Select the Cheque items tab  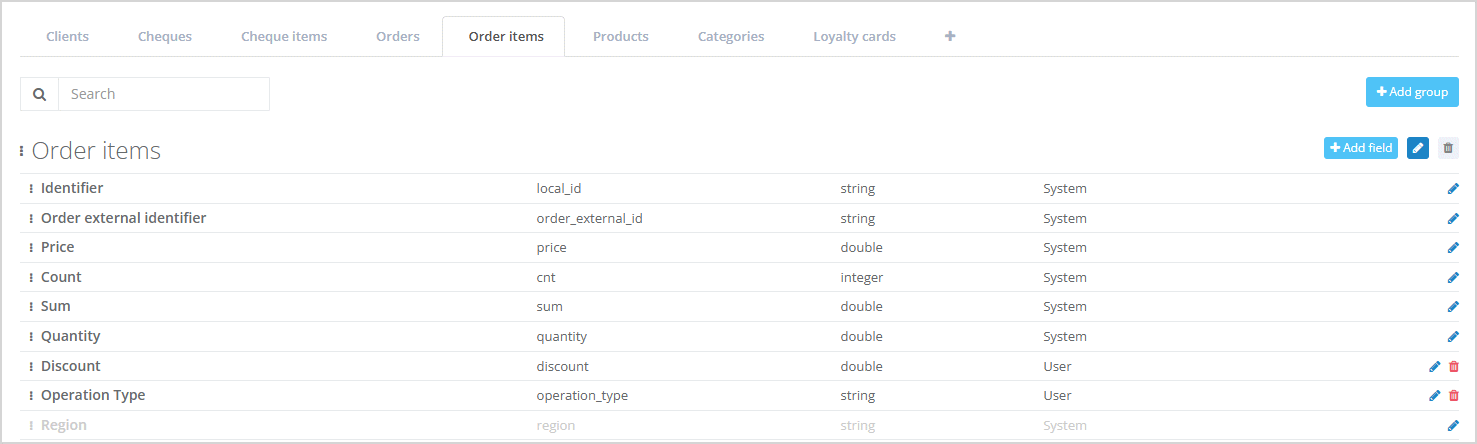pyautogui.click(x=284, y=37)
